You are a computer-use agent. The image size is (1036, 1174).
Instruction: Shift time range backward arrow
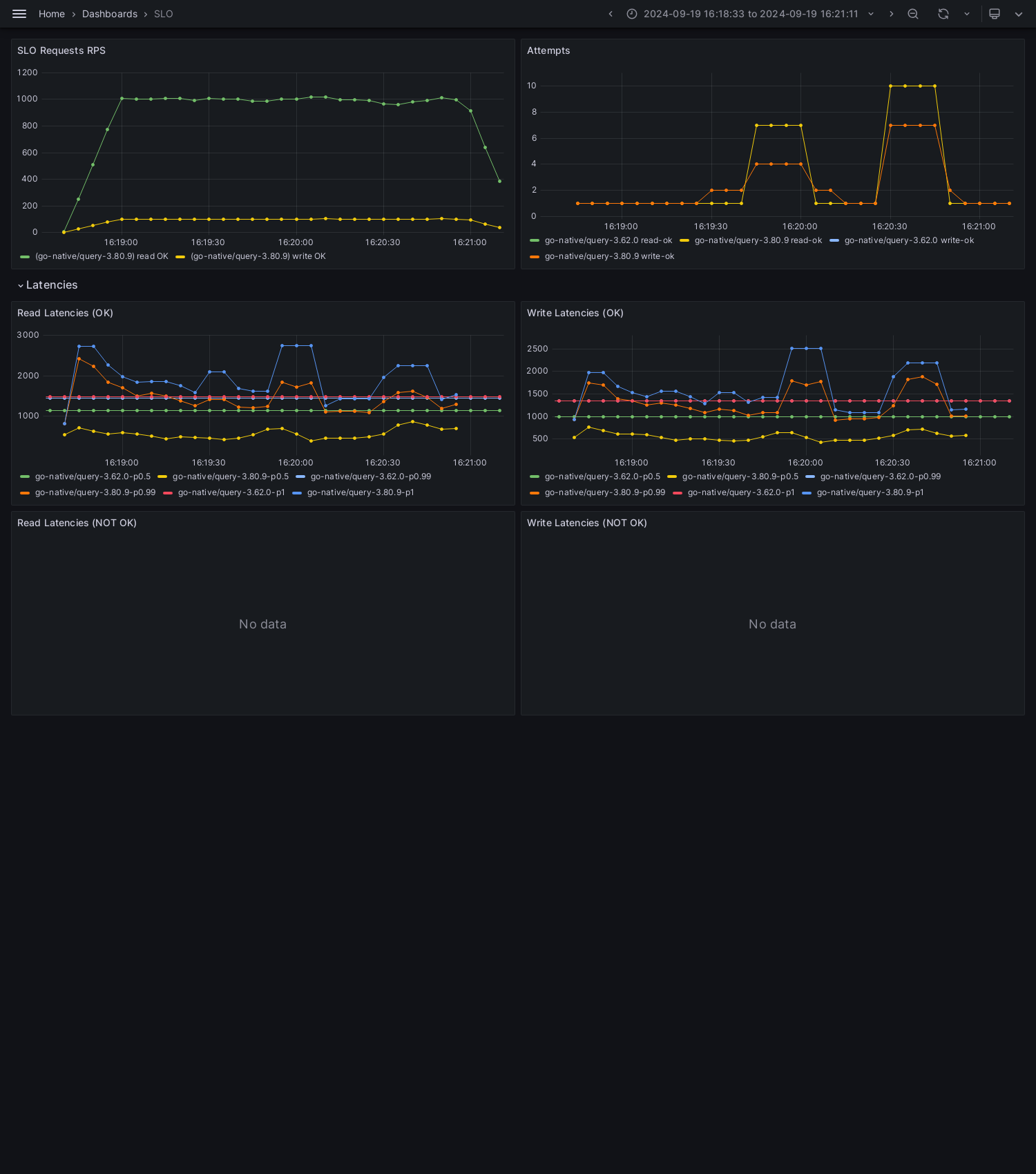click(611, 14)
